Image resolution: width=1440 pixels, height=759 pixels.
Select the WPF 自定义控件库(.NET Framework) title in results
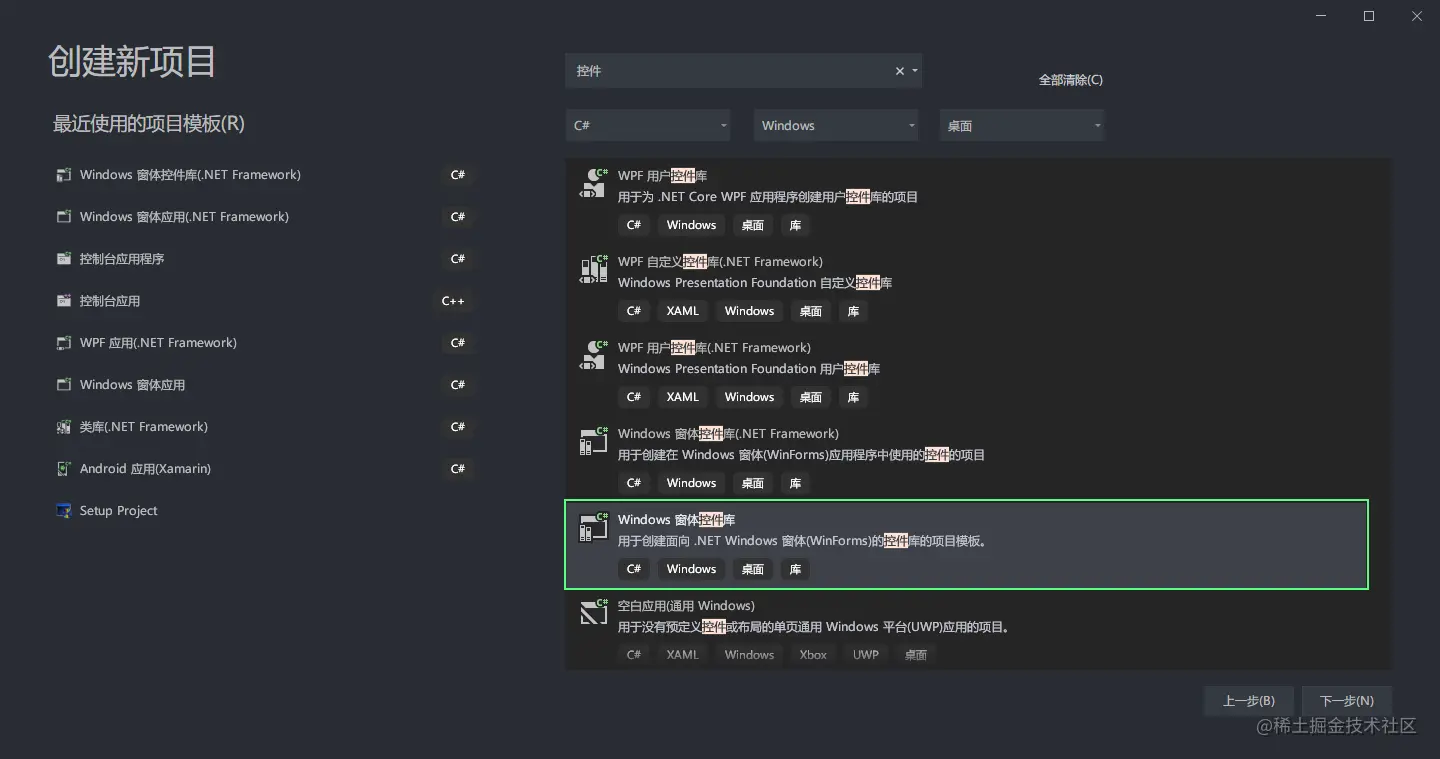(720, 262)
